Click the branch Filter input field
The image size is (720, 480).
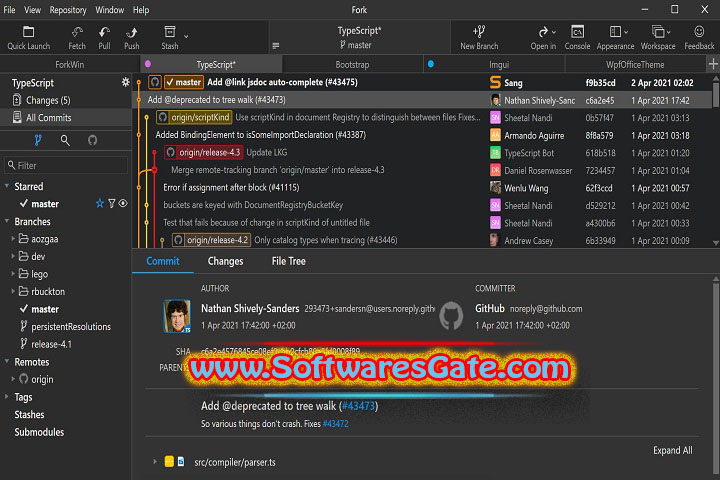(66, 165)
